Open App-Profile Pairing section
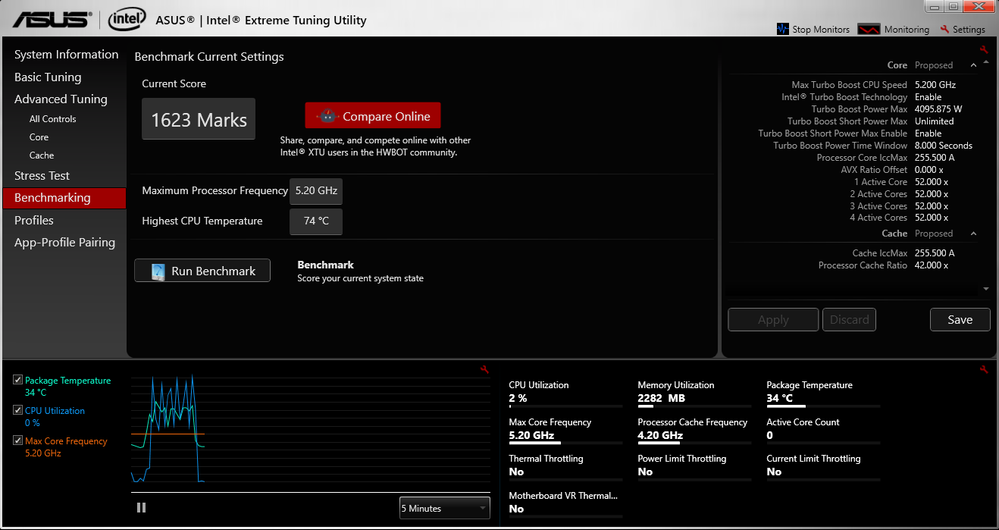Screen dimensions: 999x530 click(x=64, y=243)
